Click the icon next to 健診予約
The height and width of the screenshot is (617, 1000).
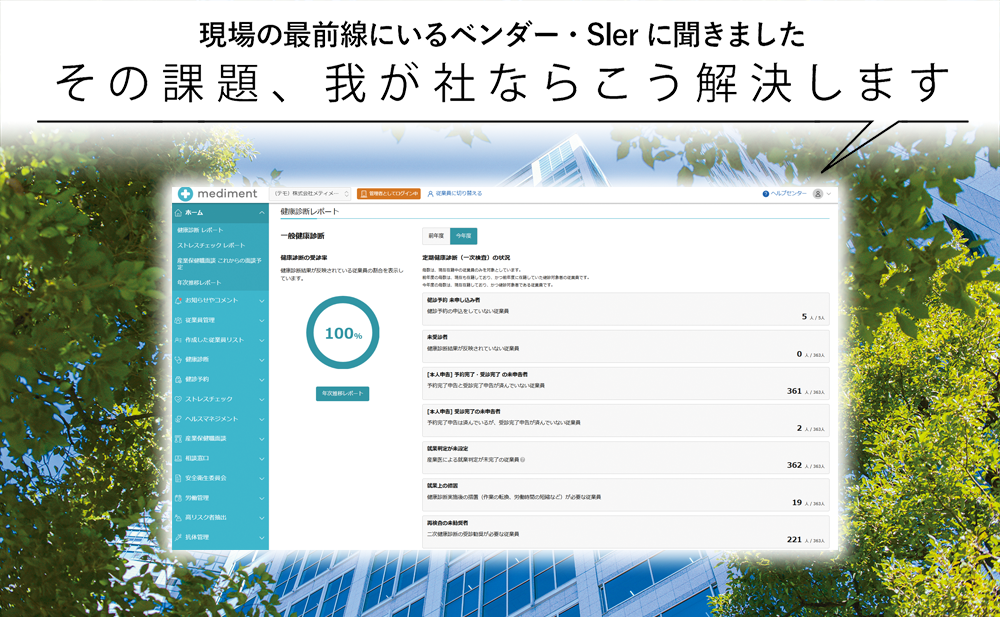179,380
